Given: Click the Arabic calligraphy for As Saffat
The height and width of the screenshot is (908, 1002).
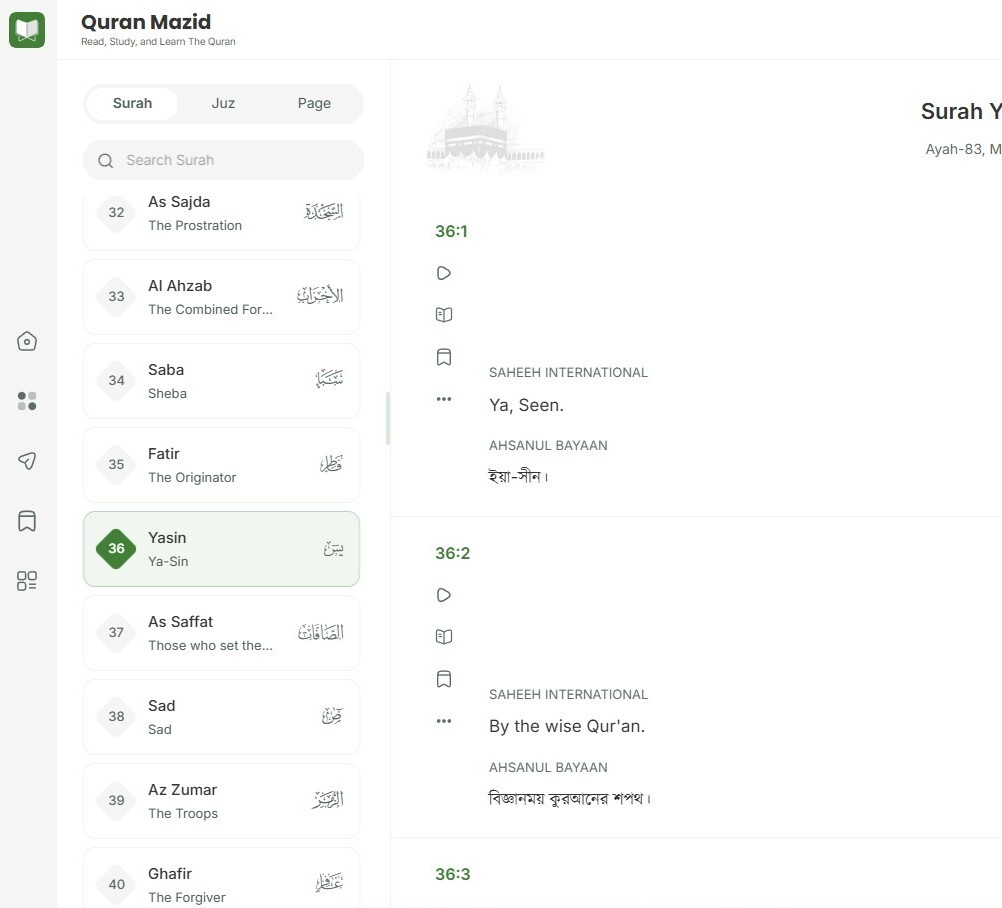Looking at the screenshot, I should point(321,632).
